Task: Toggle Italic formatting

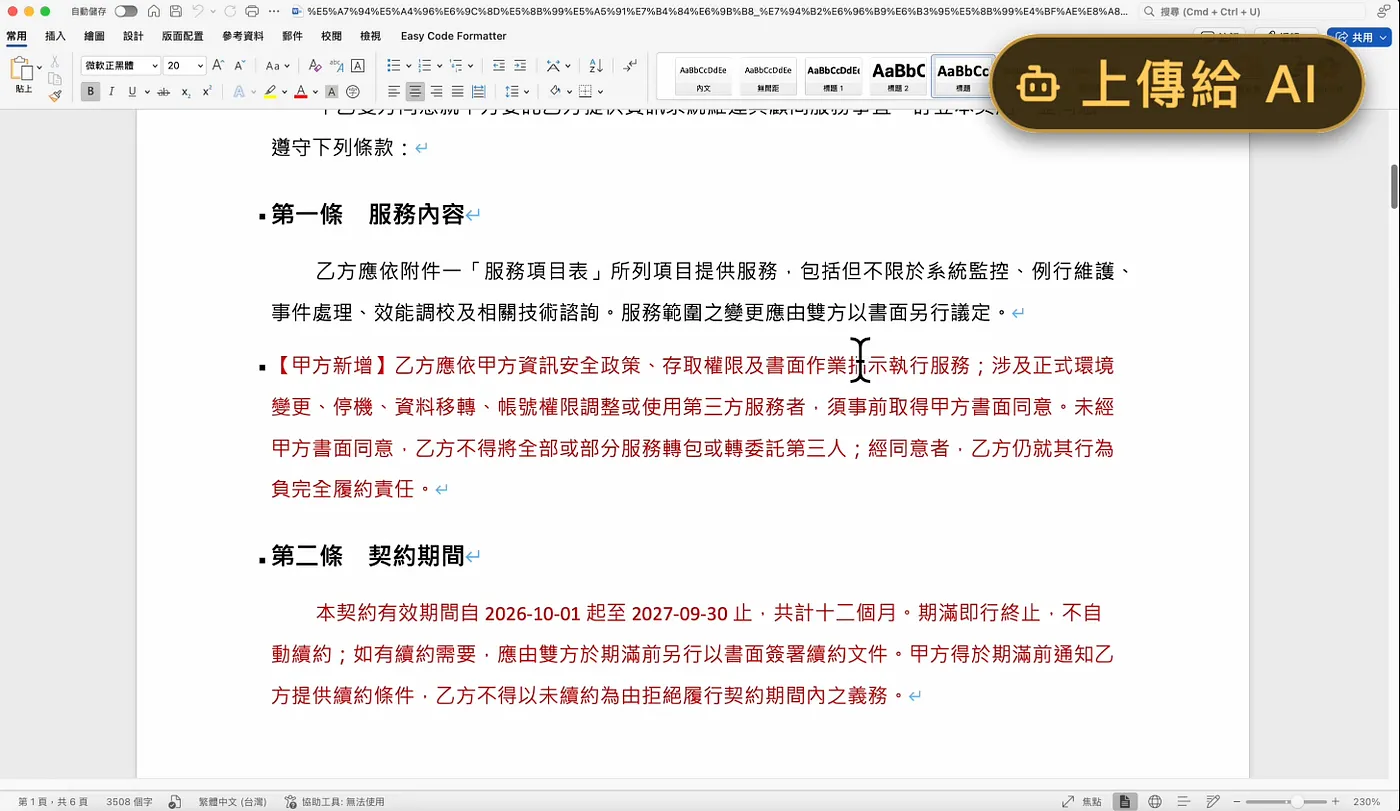Action: pyautogui.click(x=111, y=91)
